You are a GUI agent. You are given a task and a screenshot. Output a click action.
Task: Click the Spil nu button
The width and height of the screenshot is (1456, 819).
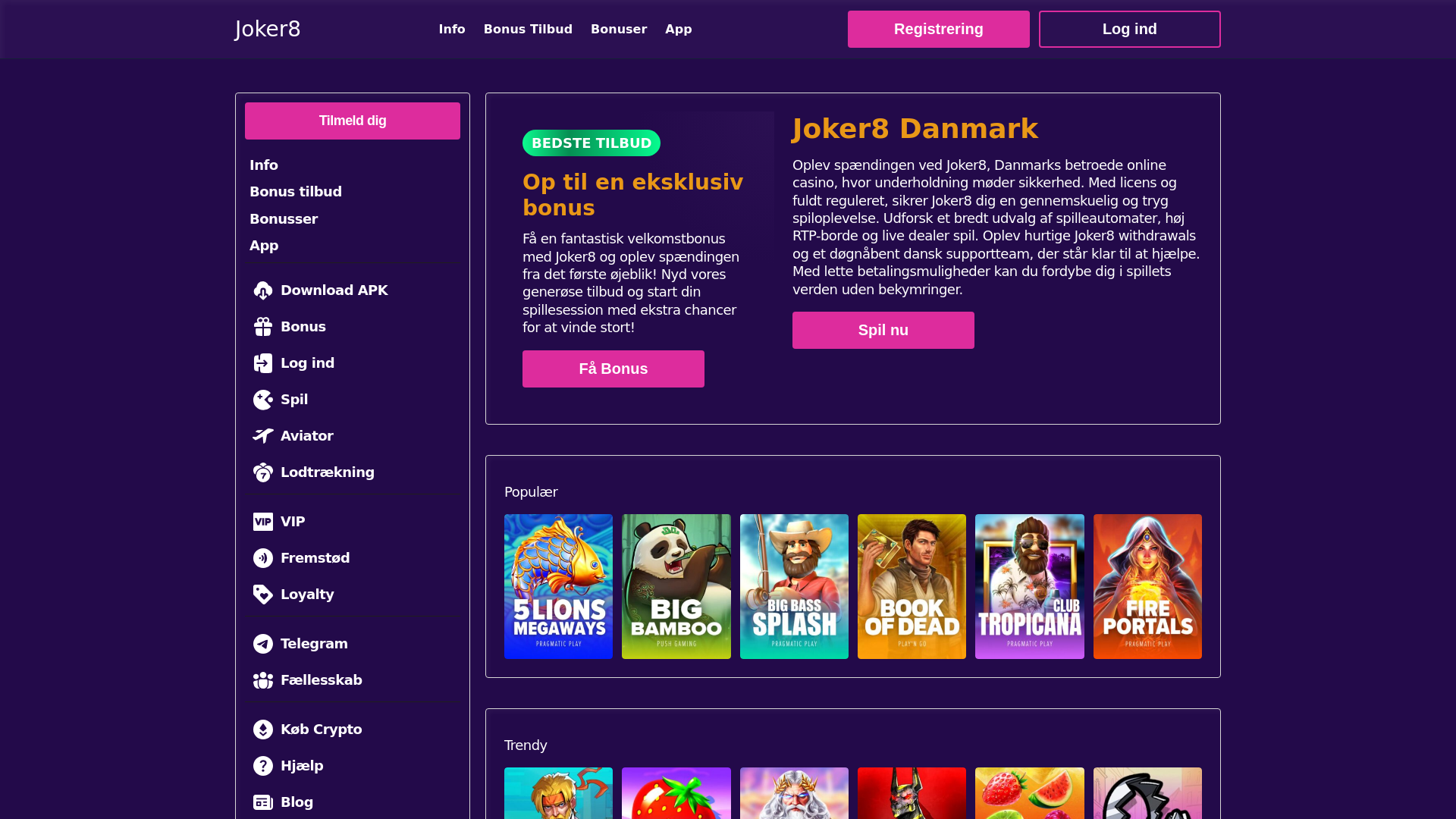point(883,330)
